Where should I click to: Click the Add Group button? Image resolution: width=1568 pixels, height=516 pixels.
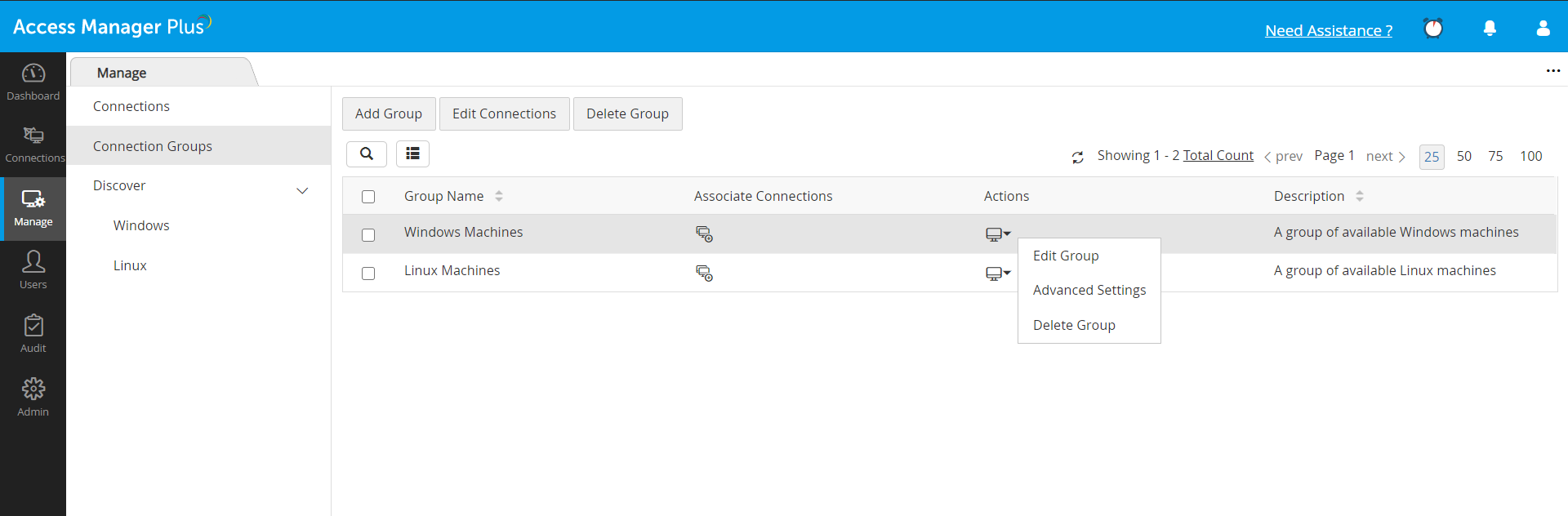tap(388, 113)
